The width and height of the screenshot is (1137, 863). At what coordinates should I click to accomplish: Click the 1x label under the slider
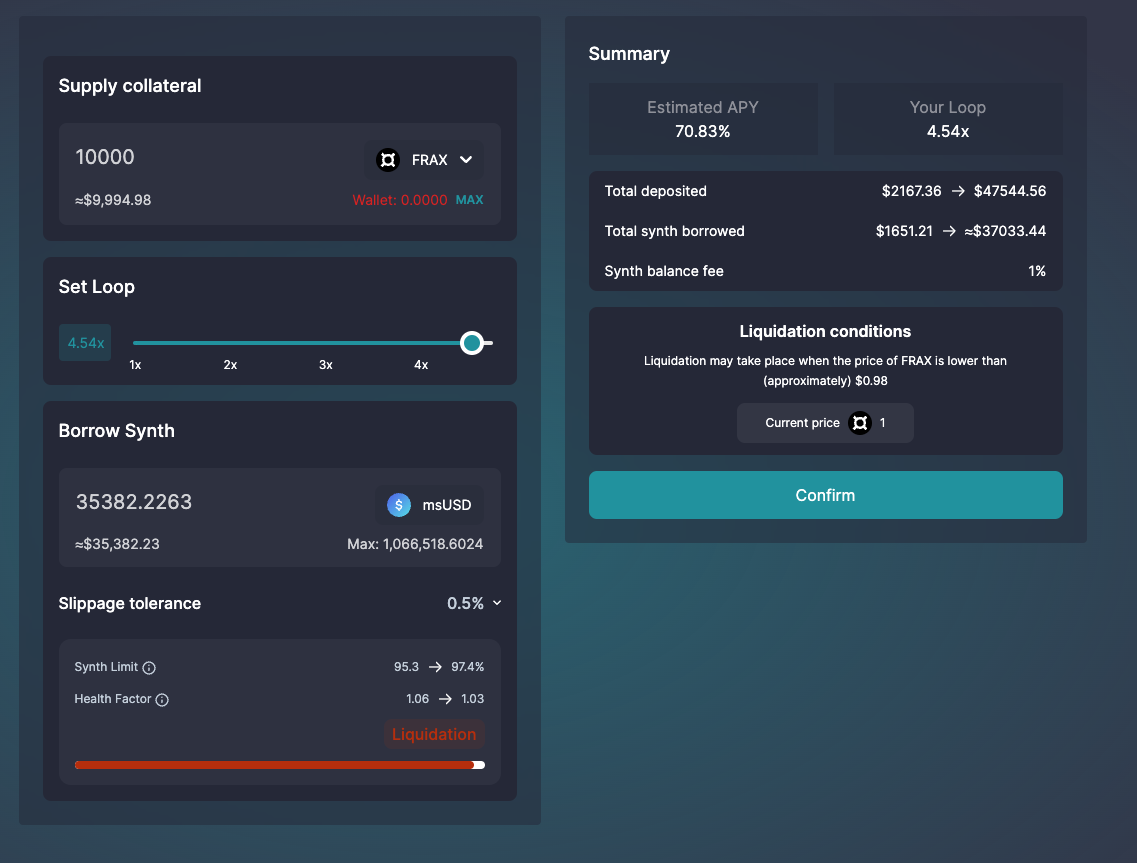[x=135, y=365]
